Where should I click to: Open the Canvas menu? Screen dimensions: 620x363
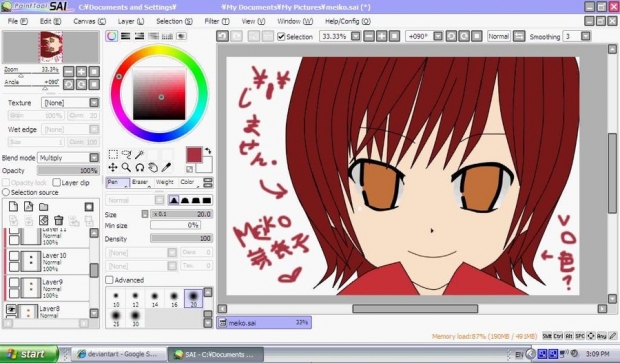[89, 21]
